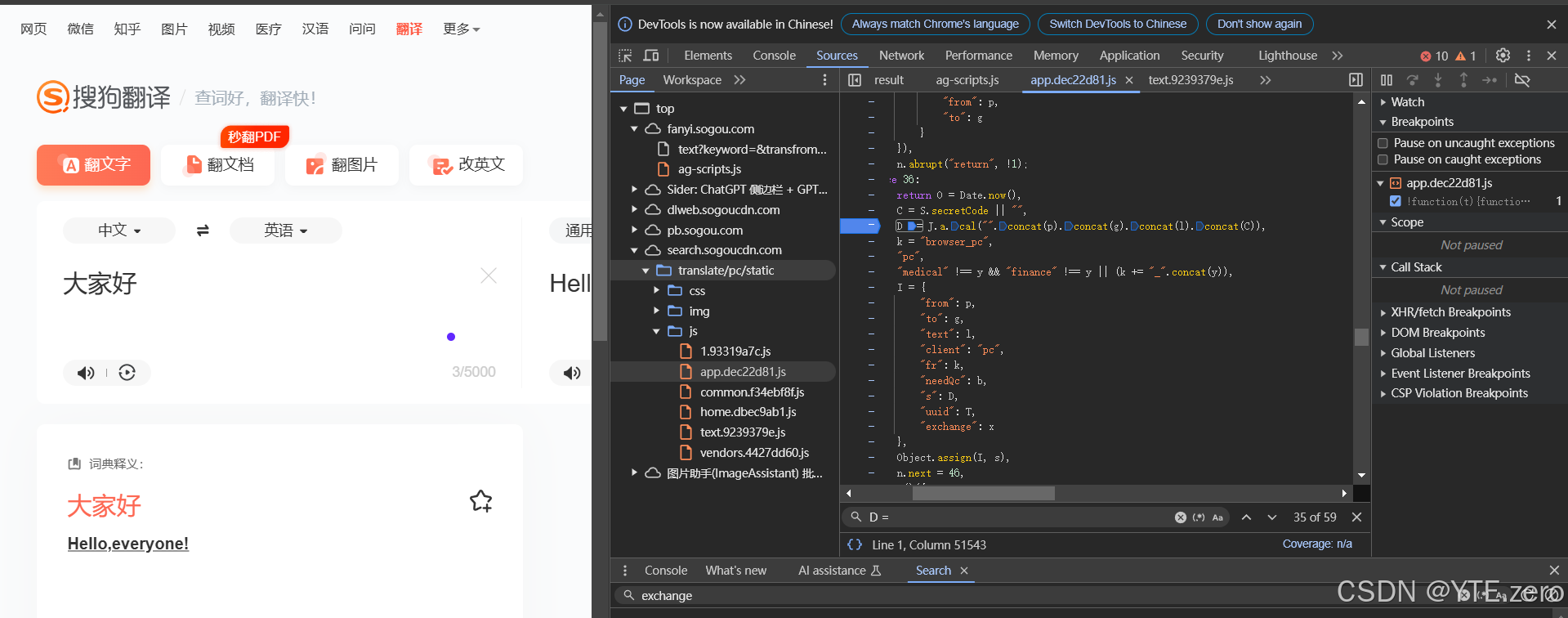Image resolution: width=1568 pixels, height=618 pixels.
Task: Click the code vertical scrollbar thumb
Action: click(x=1361, y=337)
